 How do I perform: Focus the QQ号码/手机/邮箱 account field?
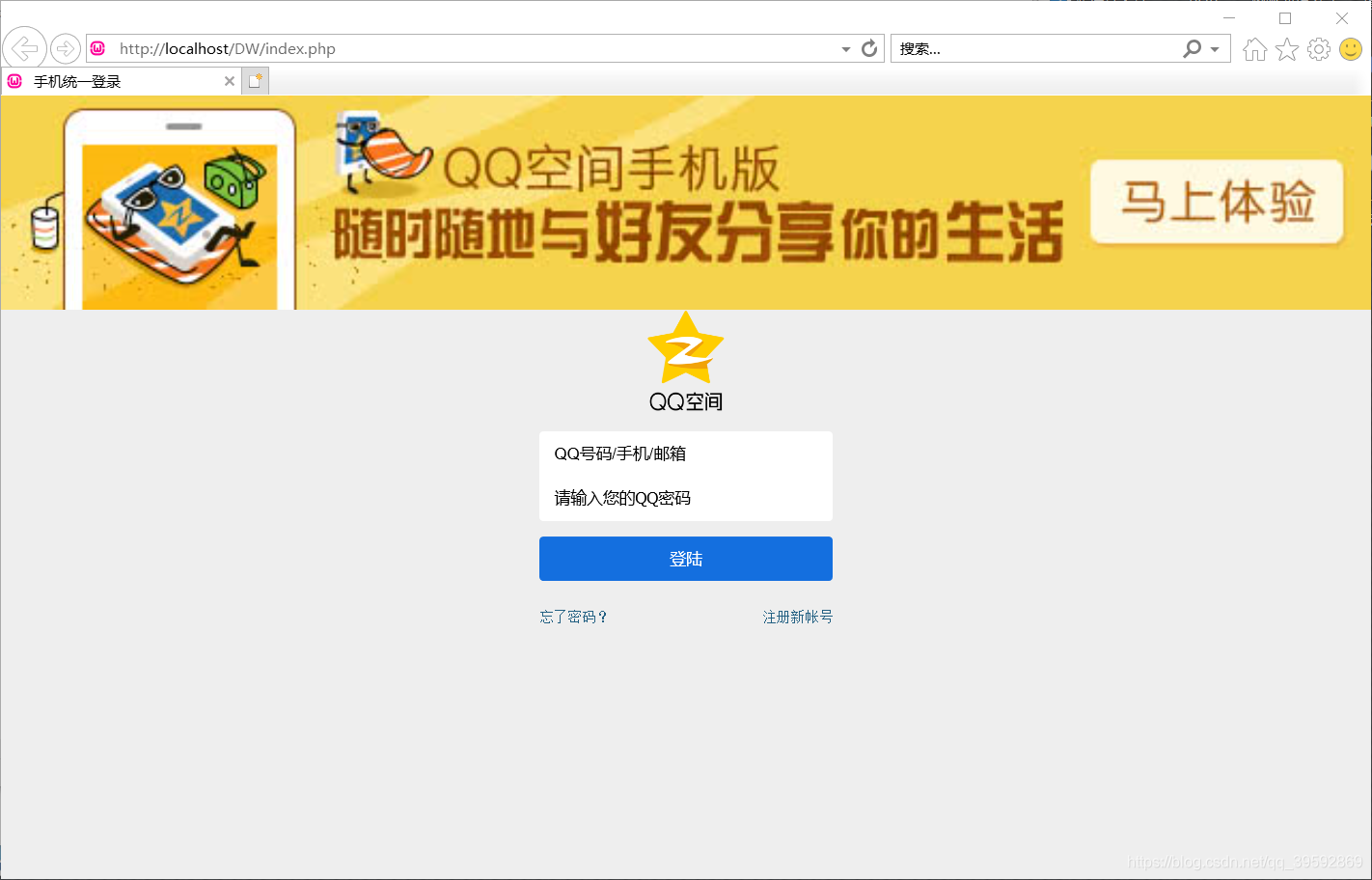coord(686,454)
